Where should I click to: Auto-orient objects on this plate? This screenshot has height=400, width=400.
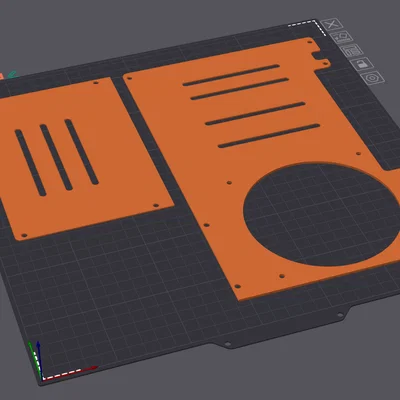342,37
